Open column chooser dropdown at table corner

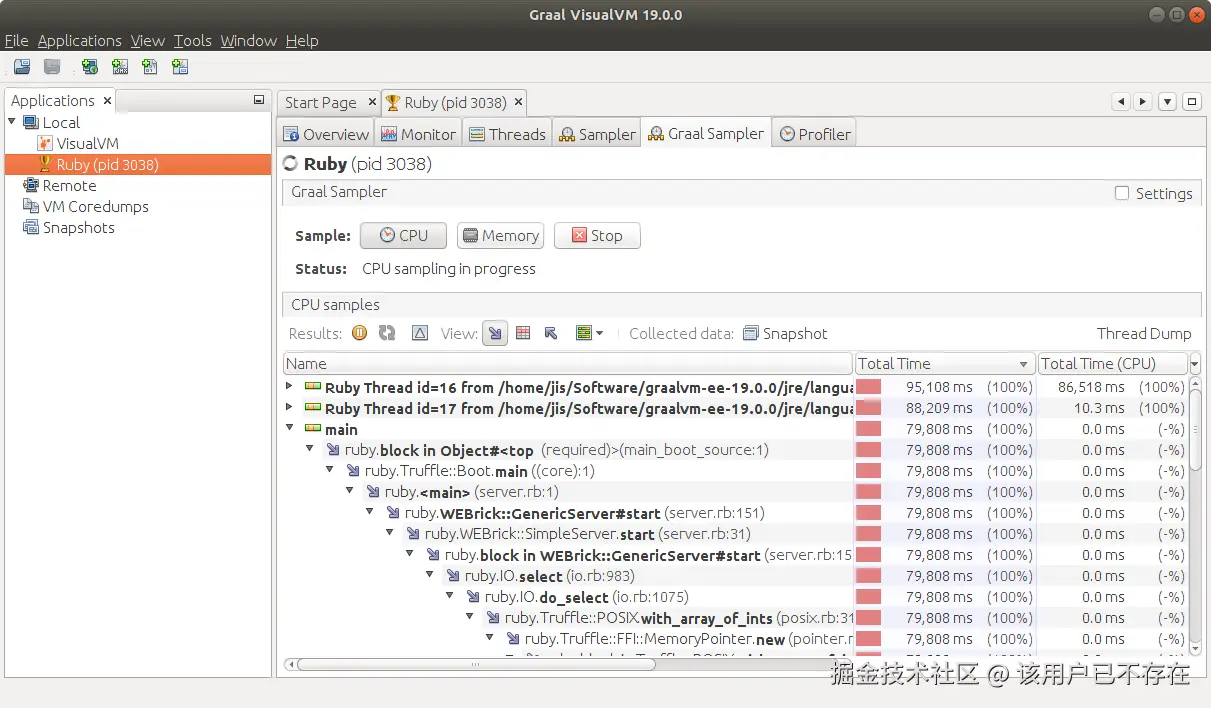1195,364
